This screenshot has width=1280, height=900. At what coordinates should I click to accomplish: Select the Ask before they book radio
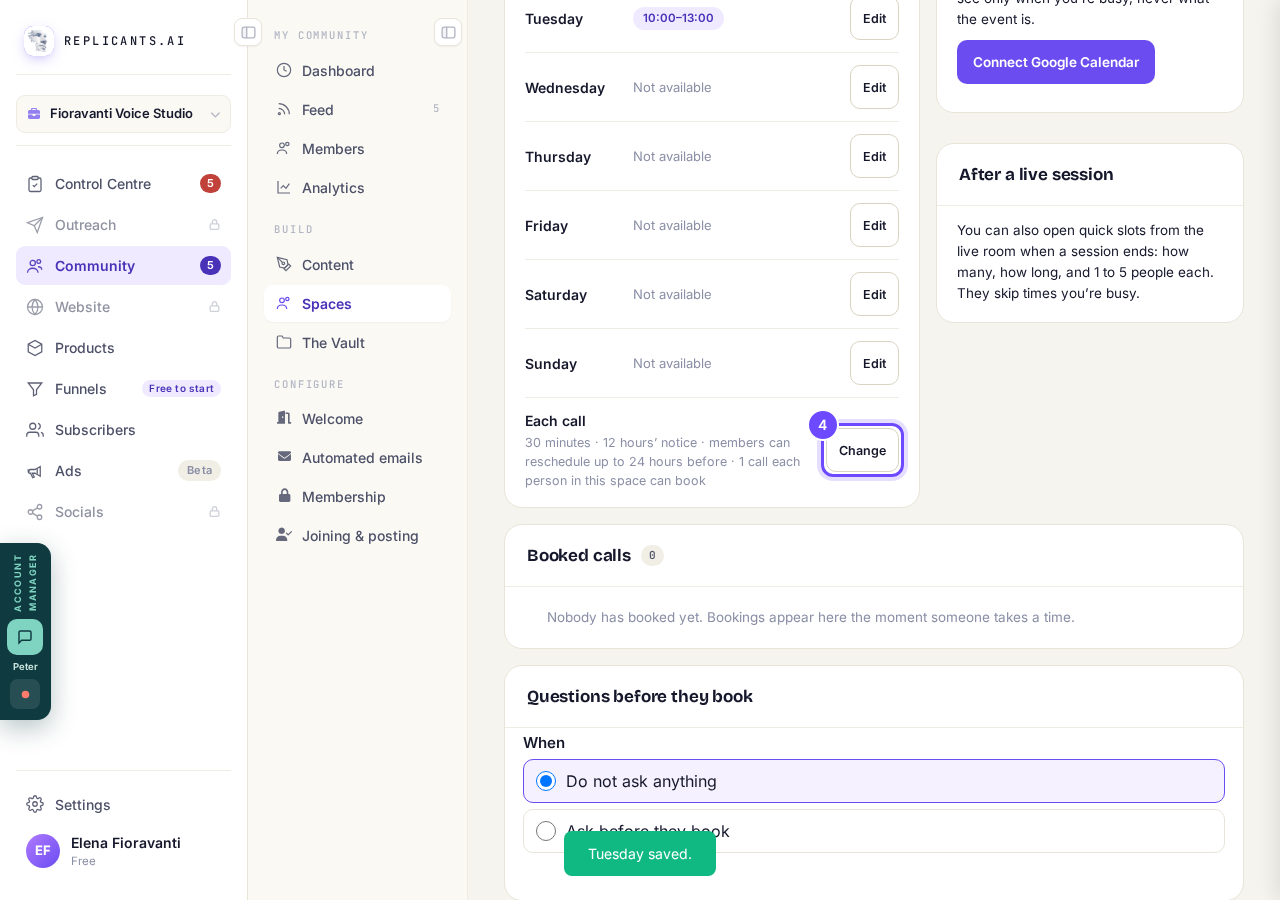(546, 831)
